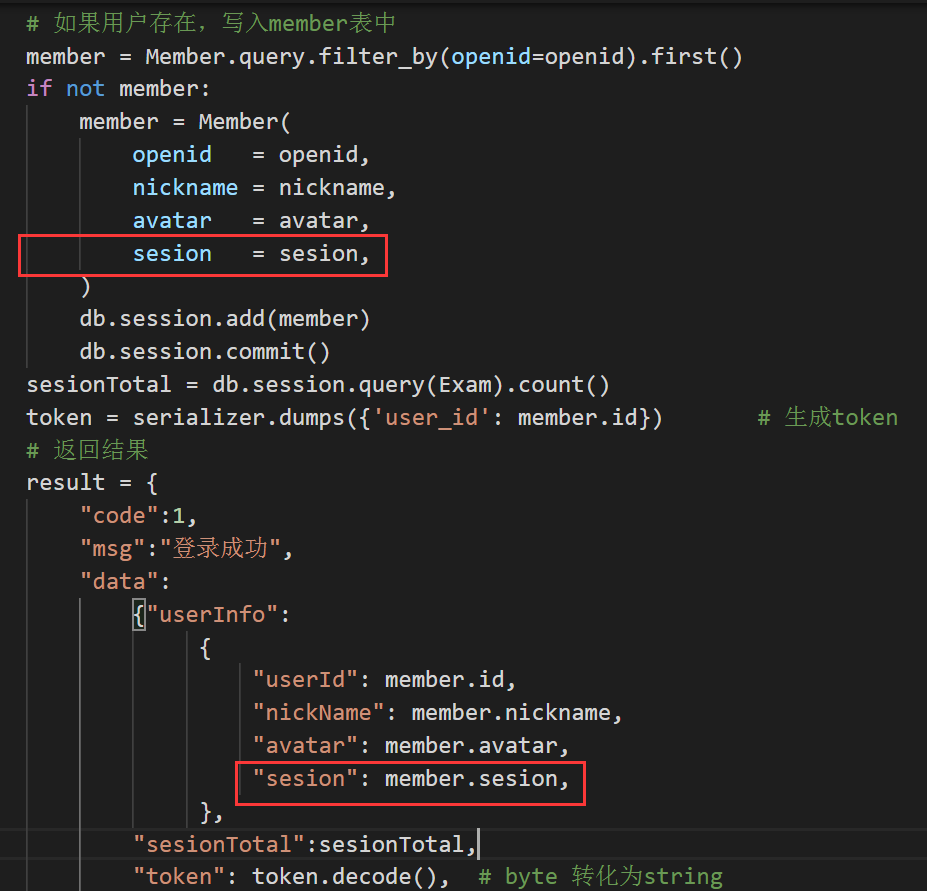Click the 'nickname = nickname,' argument line
927x891 pixels.
click(x=264, y=188)
